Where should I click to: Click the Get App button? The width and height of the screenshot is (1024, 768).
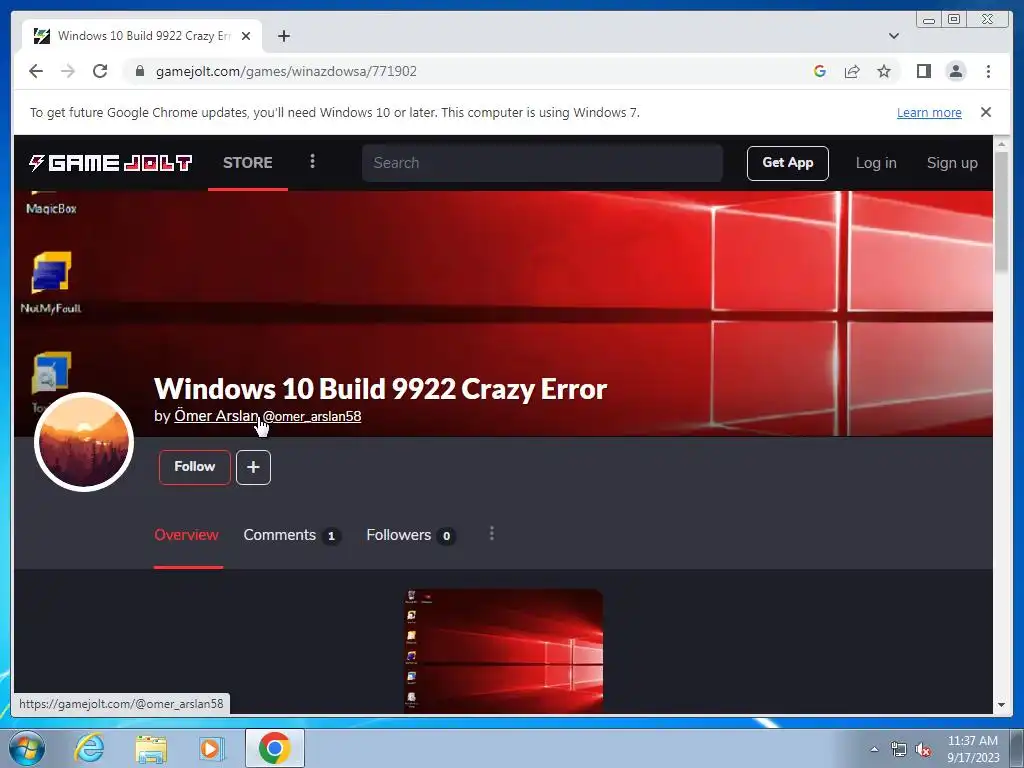(788, 163)
